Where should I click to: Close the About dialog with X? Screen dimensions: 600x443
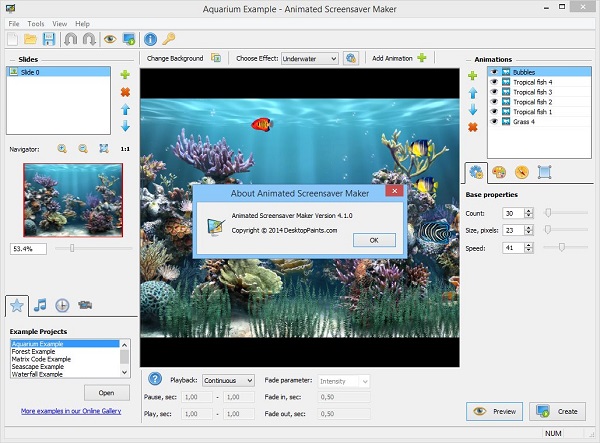tap(394, 190)
